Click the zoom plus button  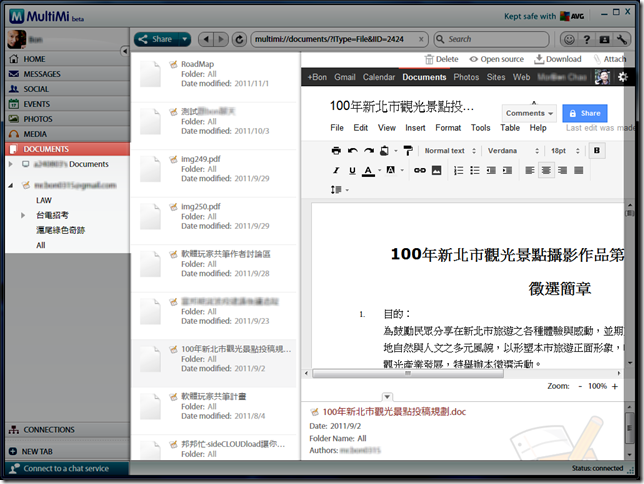[x=628, y=385]
